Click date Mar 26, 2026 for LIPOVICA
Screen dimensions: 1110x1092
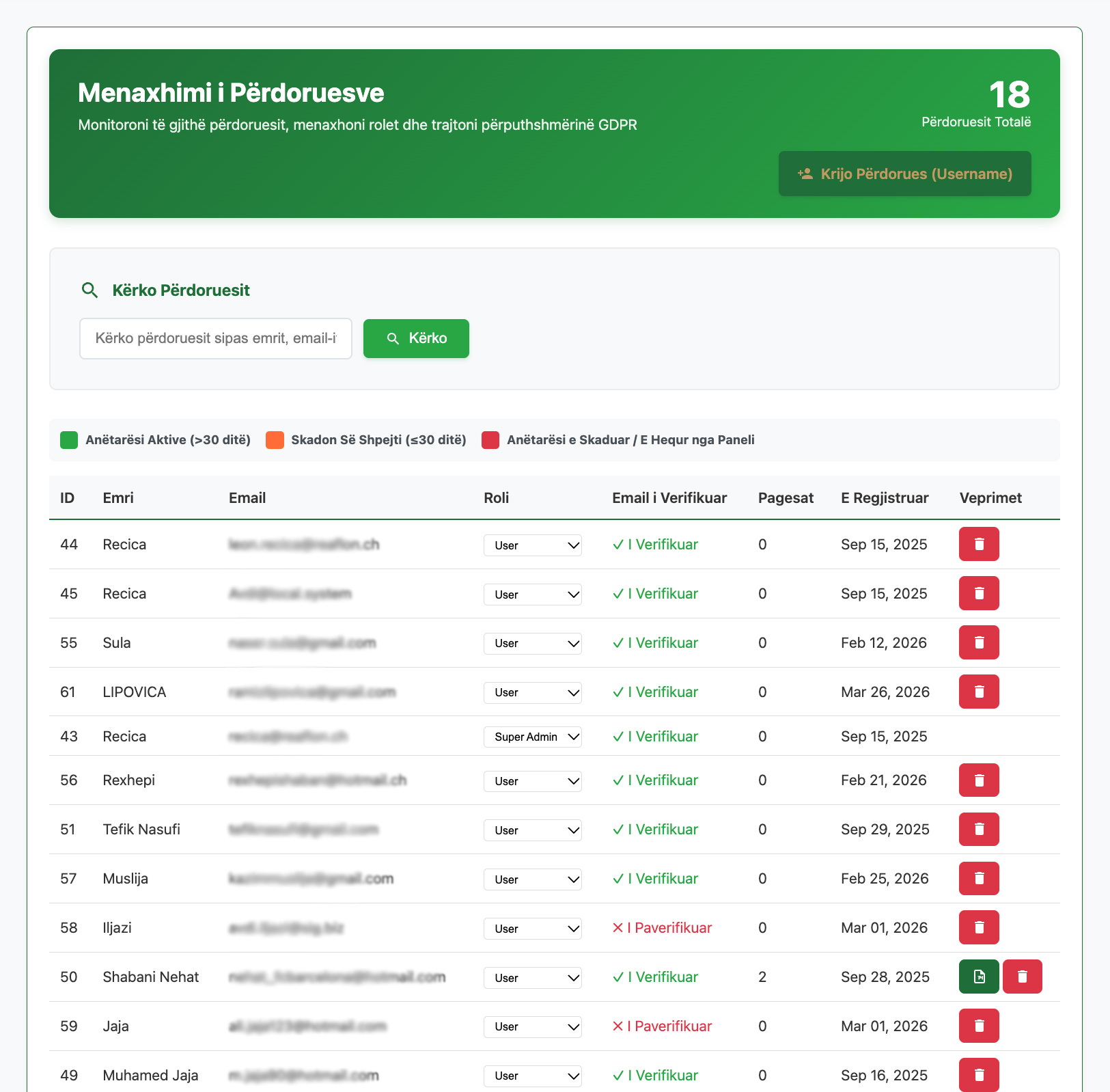(885, 692)
